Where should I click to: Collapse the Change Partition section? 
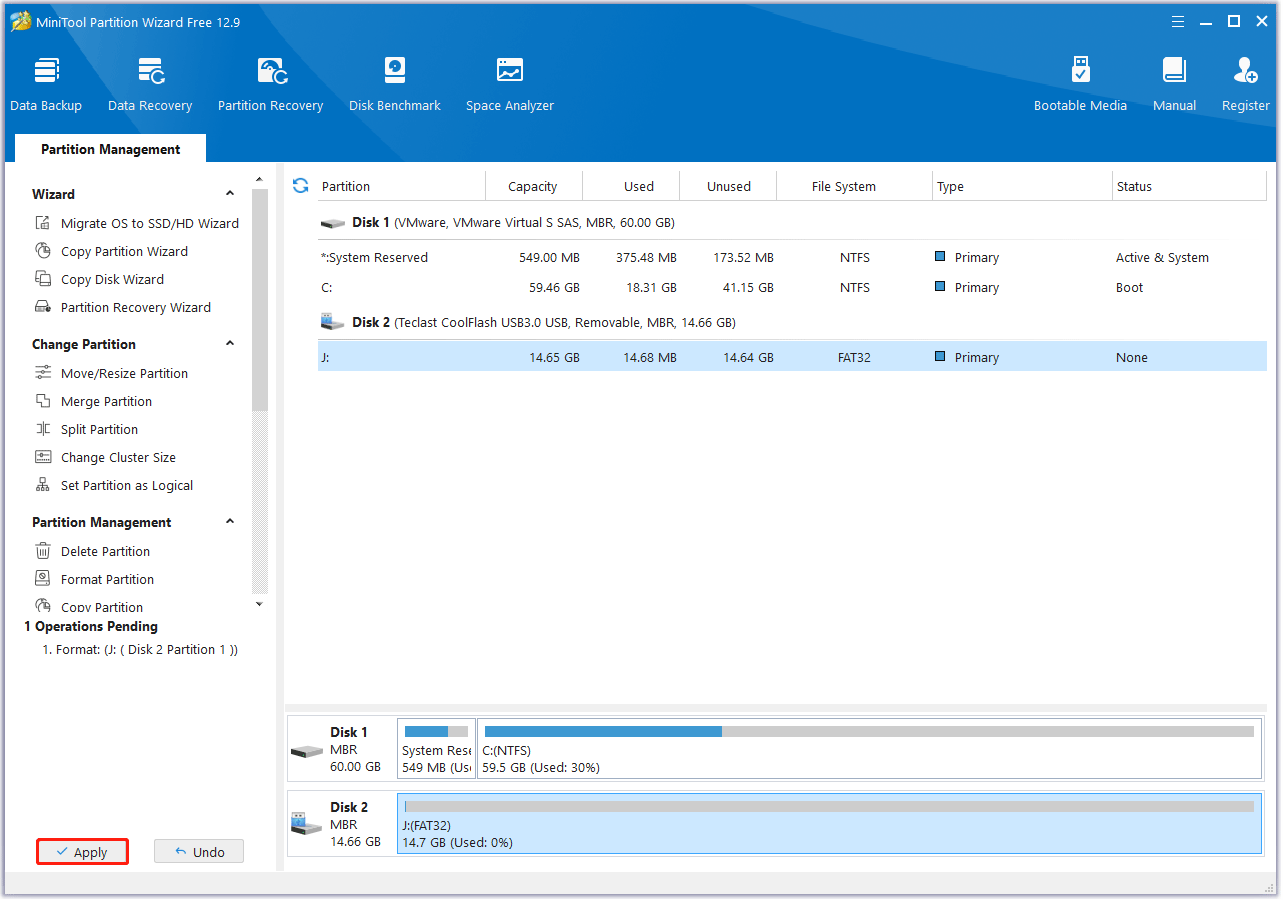click(230, 344)
